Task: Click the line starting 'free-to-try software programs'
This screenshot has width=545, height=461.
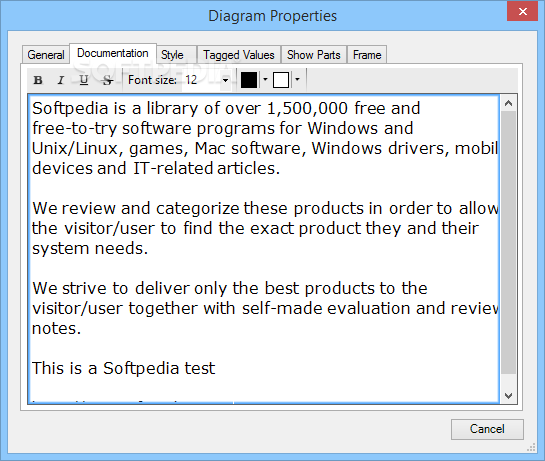Action: [x=222, y=129]
